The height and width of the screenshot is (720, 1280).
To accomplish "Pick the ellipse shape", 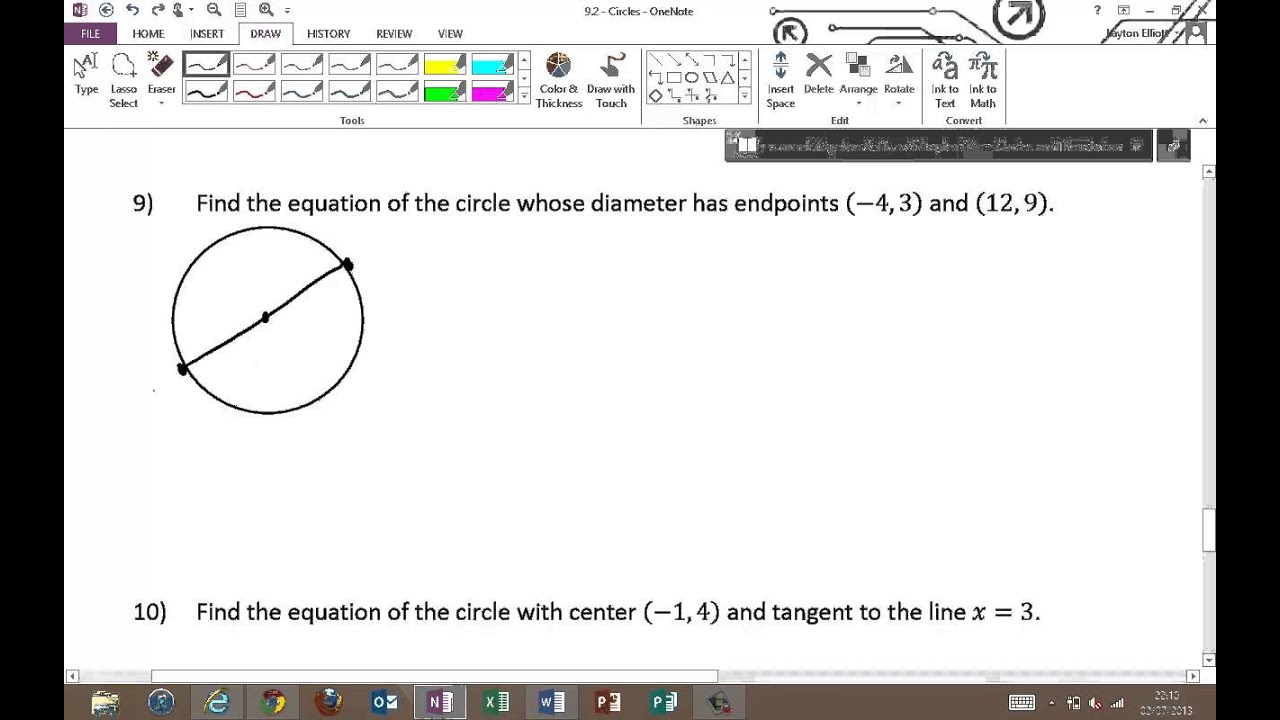I will [692, 78].
